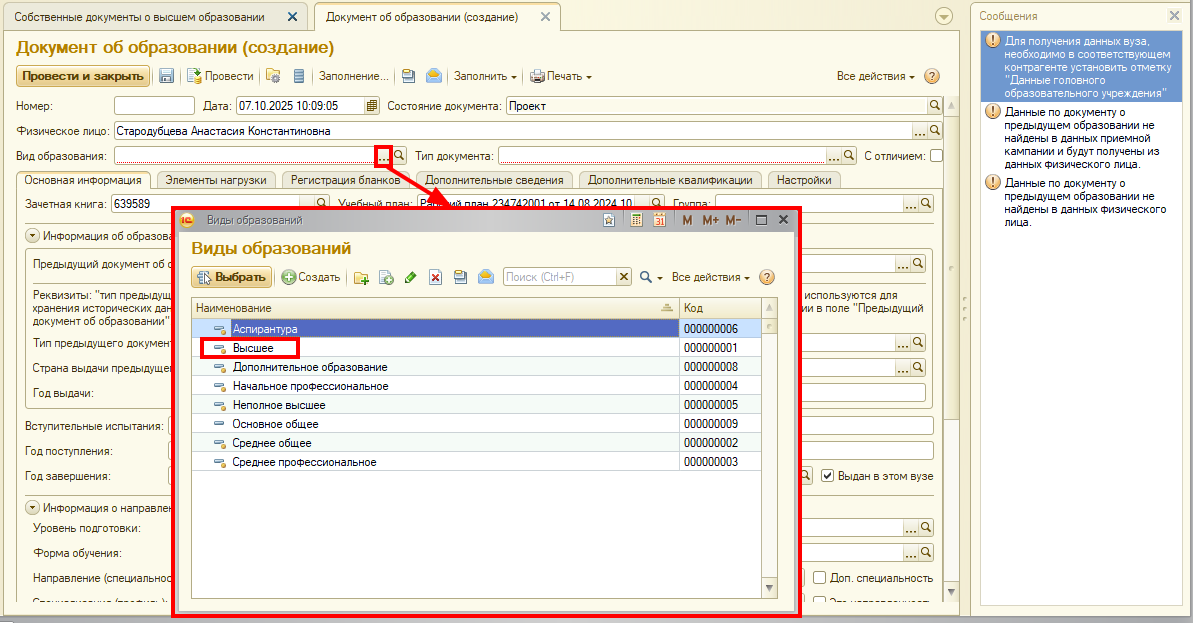Add to favorites with the star icon
This screenshot has width=1193, height=623.
coord(609,220)
